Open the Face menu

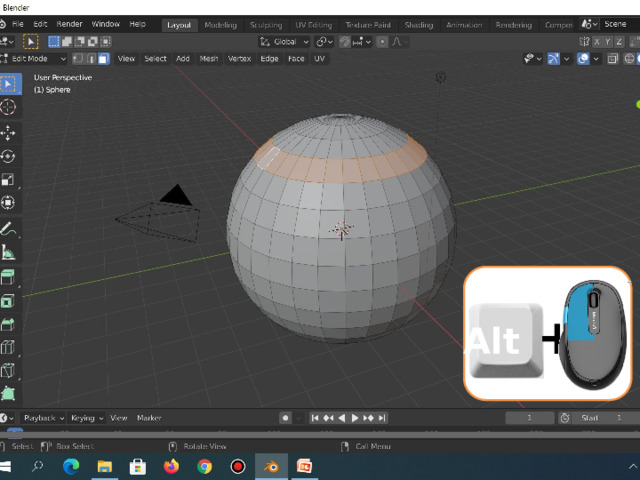click(296, 59)
